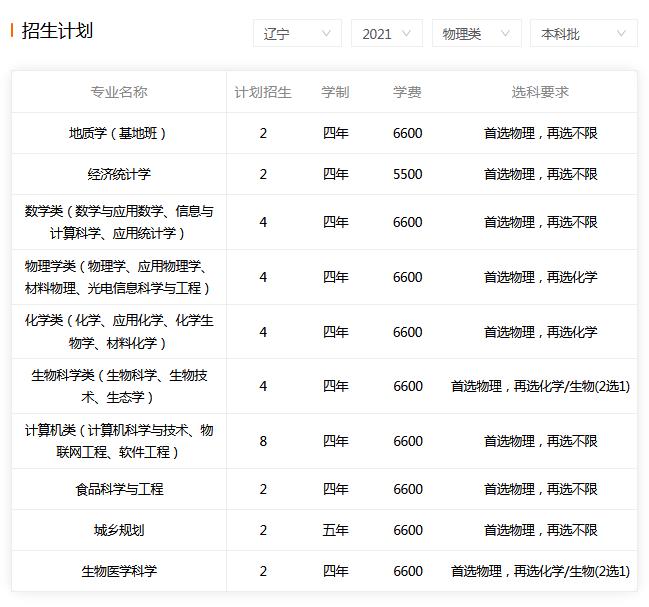Select the 城乡规划 major name
Image resolution: width=649 pixels, height=607 pixels.
point(119,530)
